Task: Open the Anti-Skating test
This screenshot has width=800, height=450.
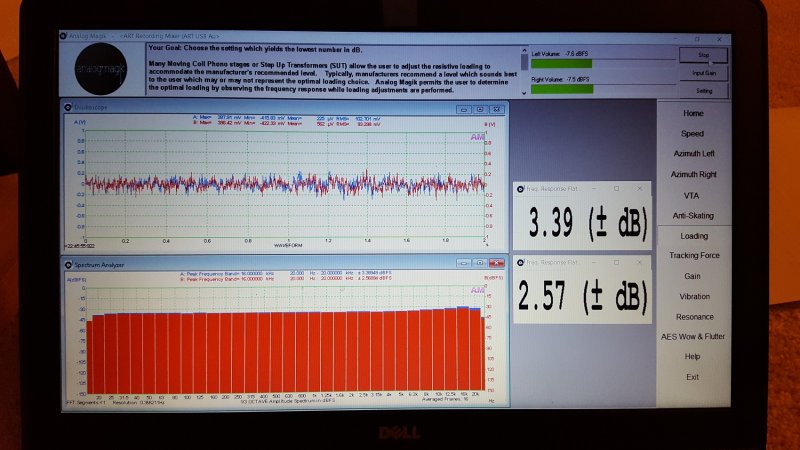Action: click(693, 216)
